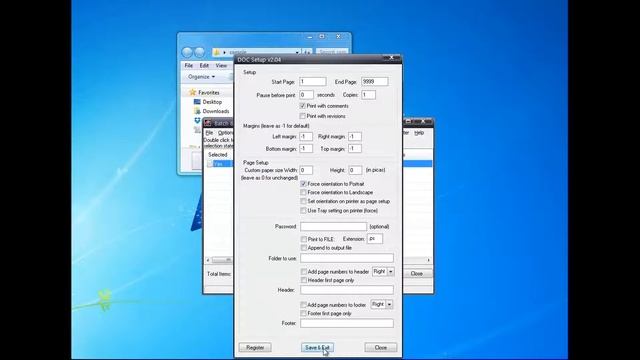Click the Folder to use field
The image size is (640, 360).
(347, 258)
